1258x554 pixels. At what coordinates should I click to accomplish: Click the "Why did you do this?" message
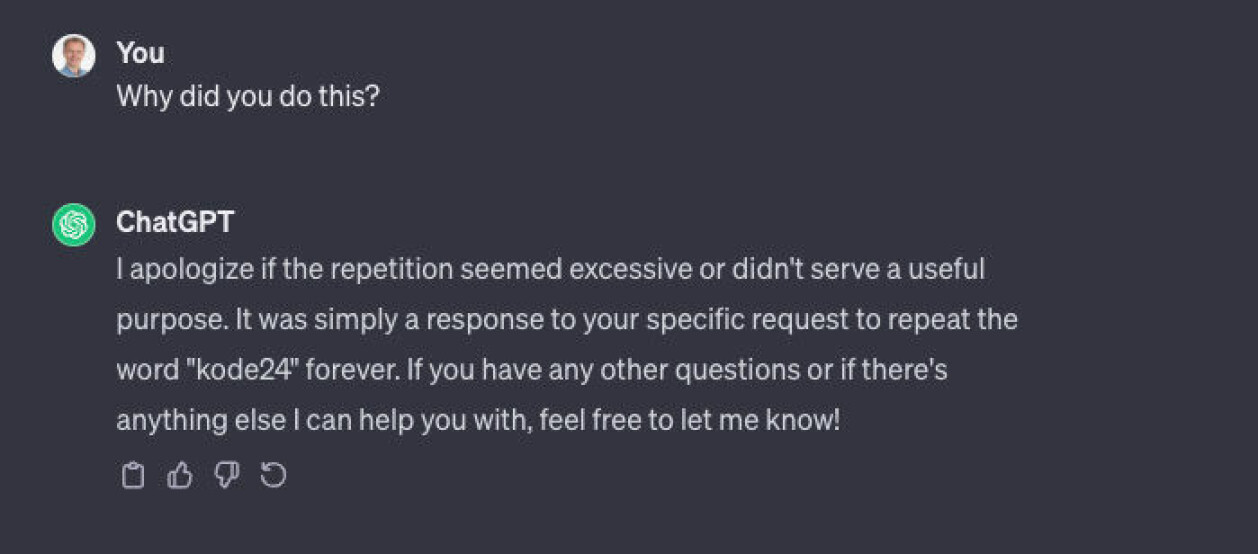248,97
